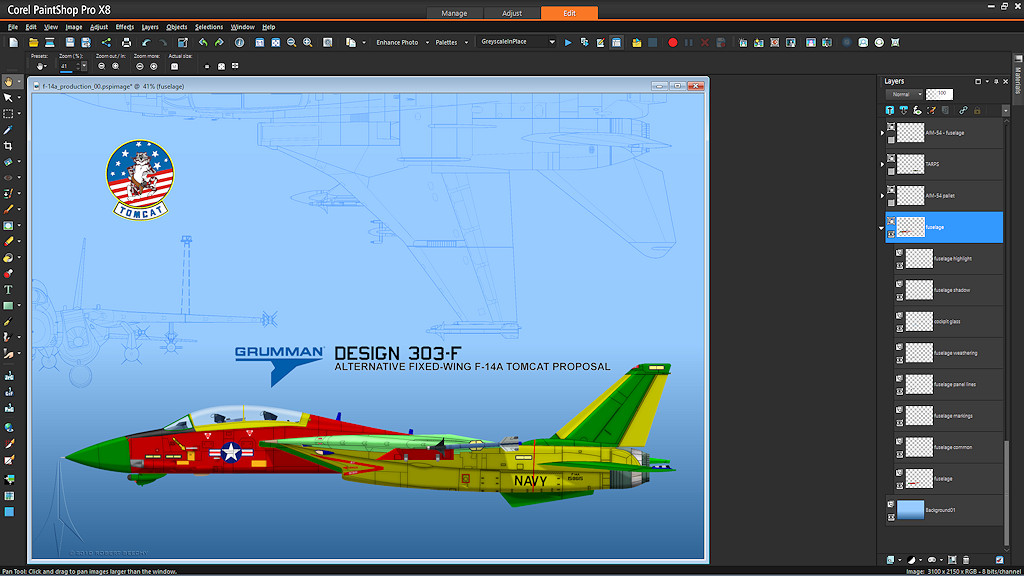
Task: Select the Crop tool
Action: [8, 146]
